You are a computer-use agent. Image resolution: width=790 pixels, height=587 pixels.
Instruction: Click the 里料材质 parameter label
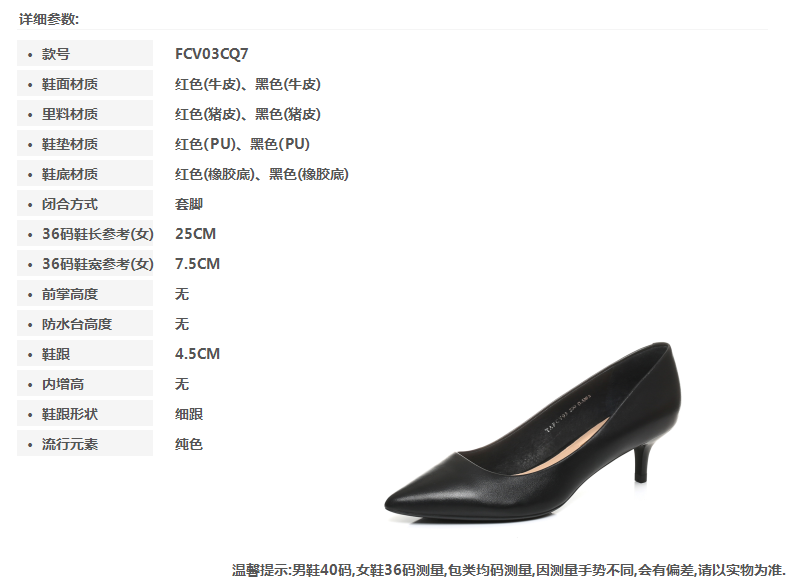[70, 114]
